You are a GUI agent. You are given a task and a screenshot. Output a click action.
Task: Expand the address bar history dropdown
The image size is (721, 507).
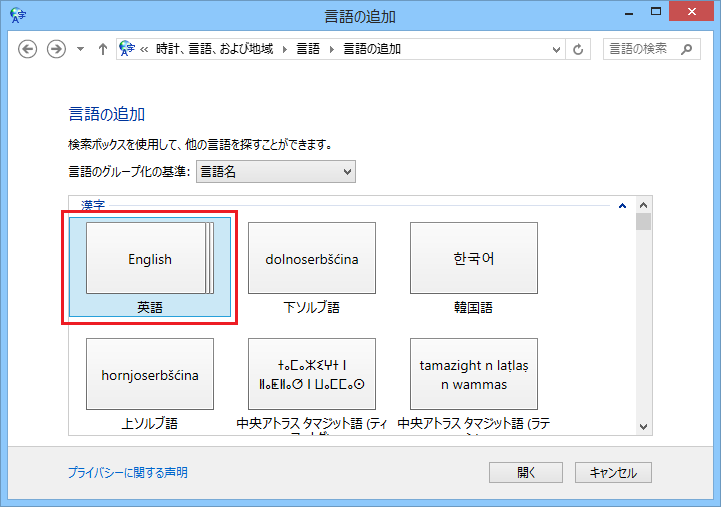(x=557, y=49)
